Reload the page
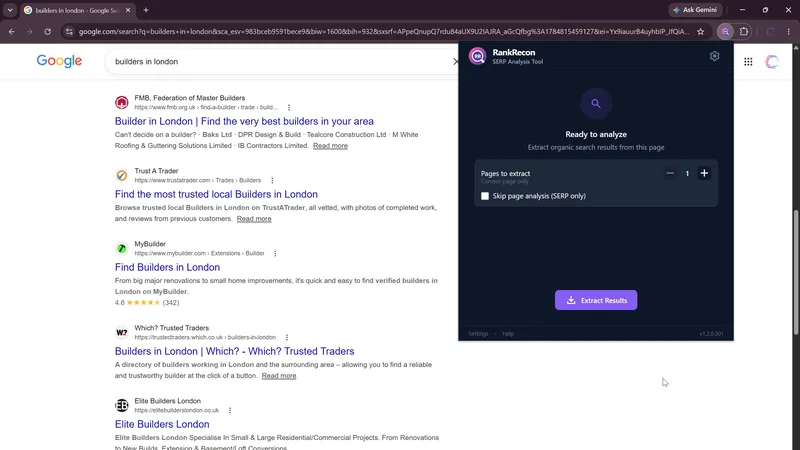Image resolution: width=800 pixels, height=450 pixels. 47,32
